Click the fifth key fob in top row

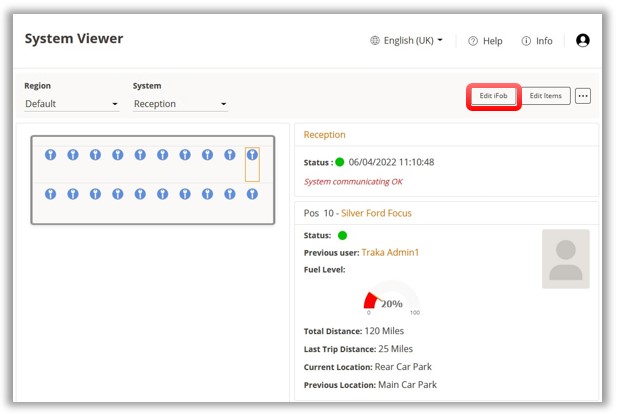(140, 155)
